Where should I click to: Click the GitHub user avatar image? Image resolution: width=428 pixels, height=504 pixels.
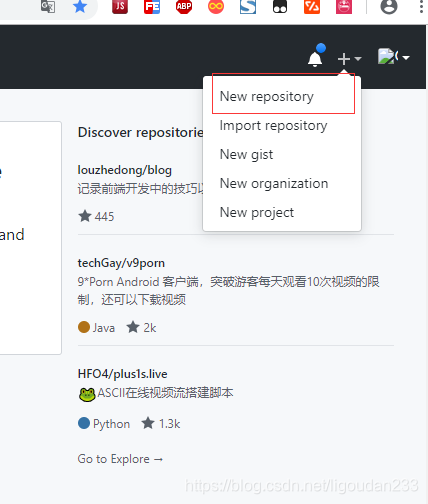tap(388, 56)
